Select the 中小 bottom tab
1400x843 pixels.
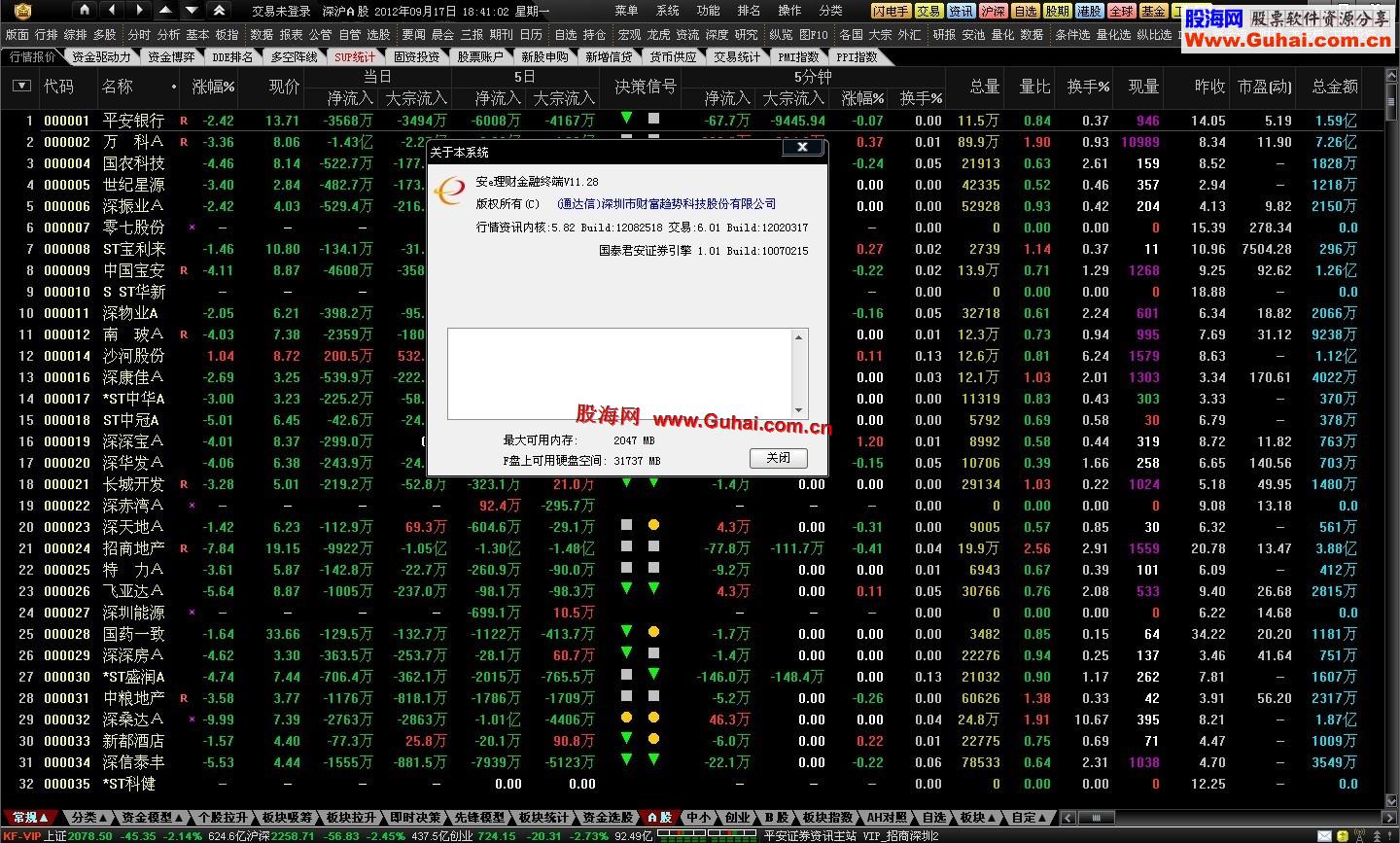[698, 817]
